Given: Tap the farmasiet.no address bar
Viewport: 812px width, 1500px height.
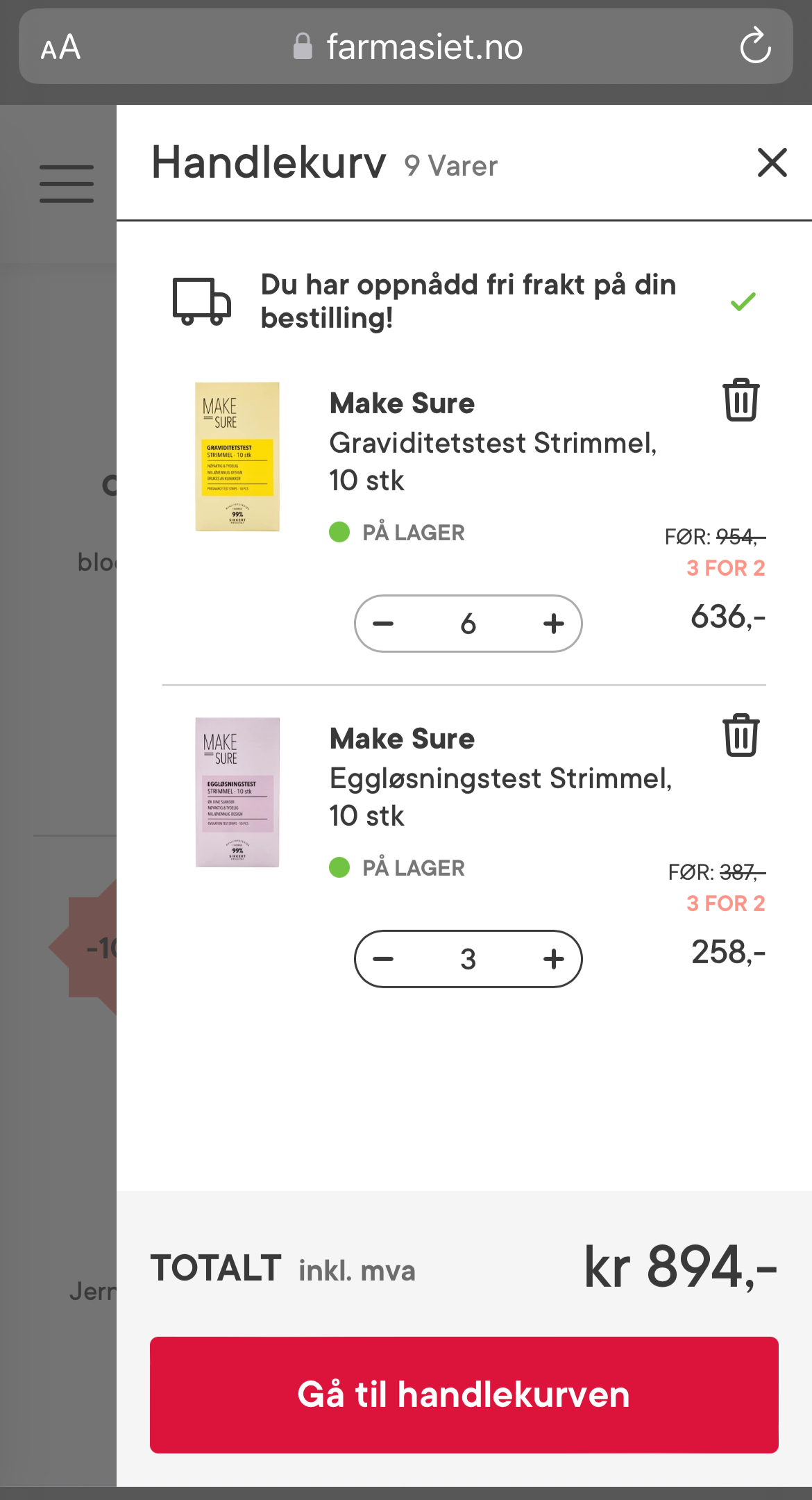Looking at the screenshot, I should [423, 47].
